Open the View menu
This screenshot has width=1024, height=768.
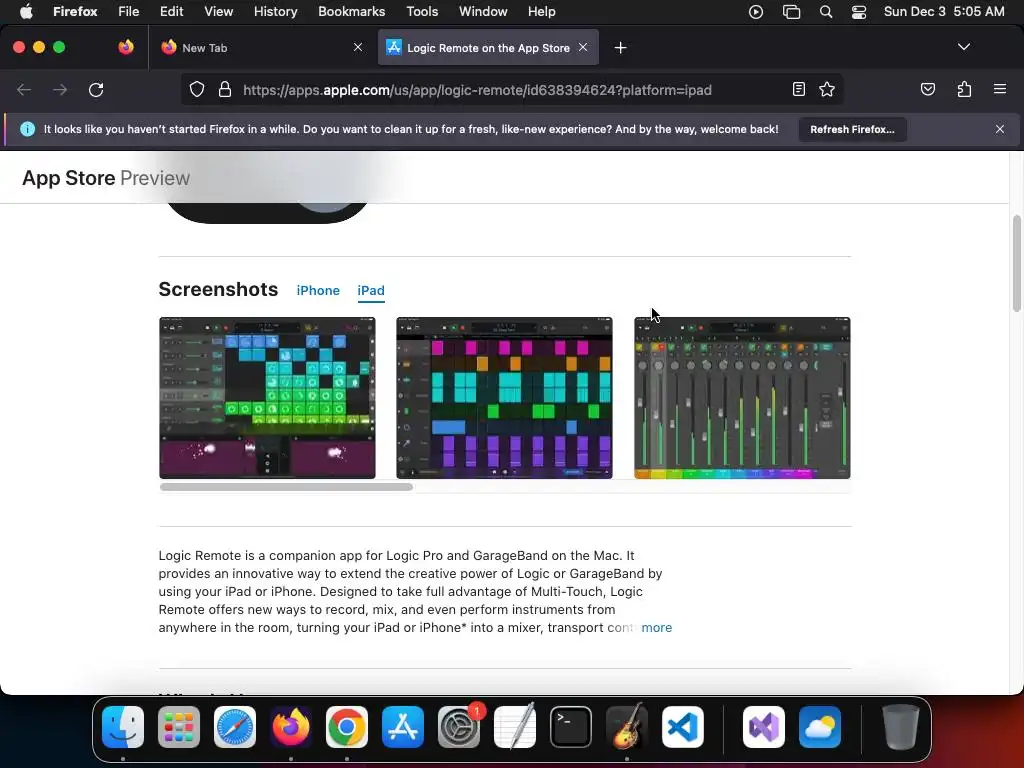click(218, 12)
